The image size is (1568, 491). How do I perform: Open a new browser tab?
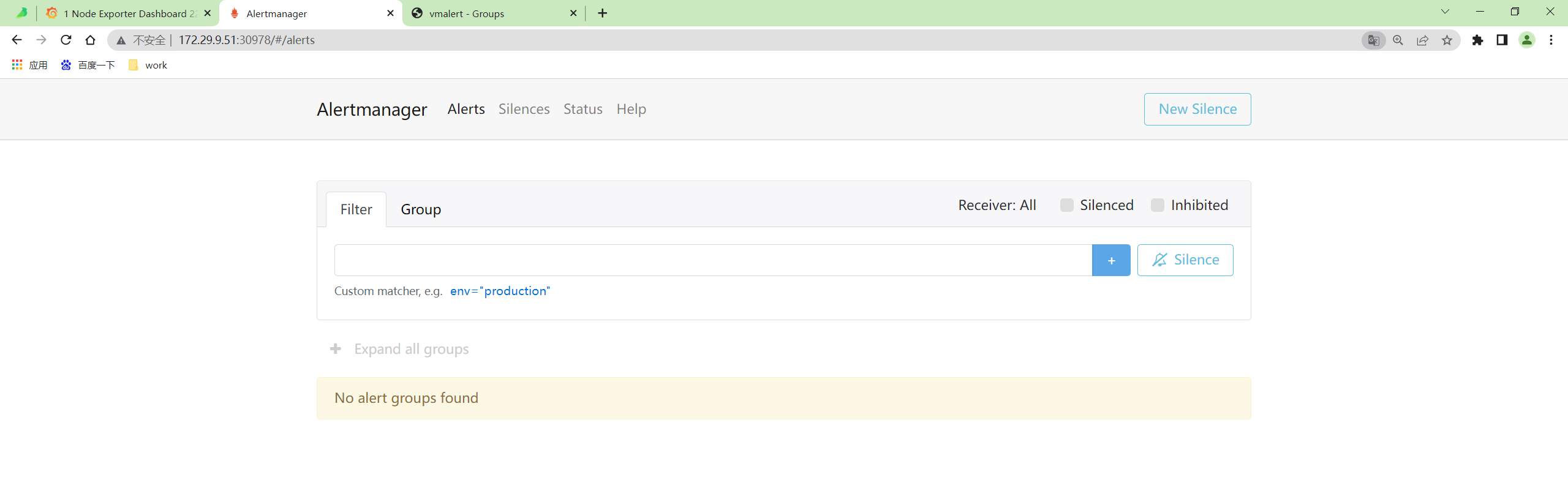point(603,13)
